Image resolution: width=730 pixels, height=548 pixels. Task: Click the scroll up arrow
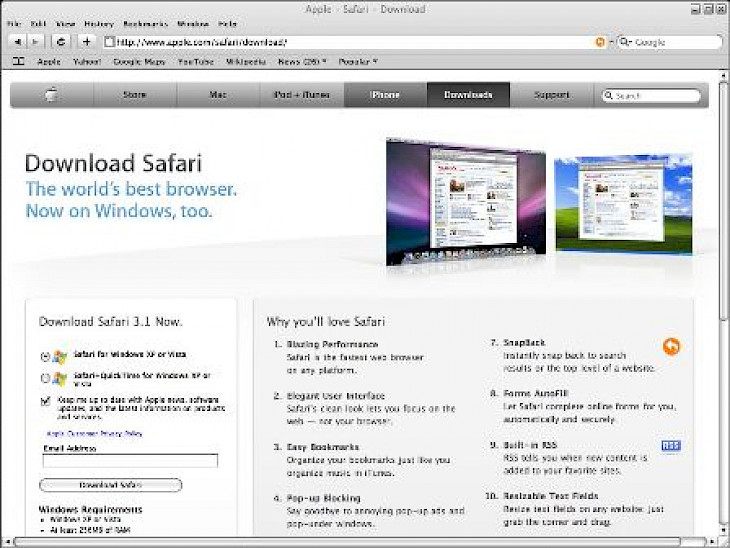coord(723,75)
